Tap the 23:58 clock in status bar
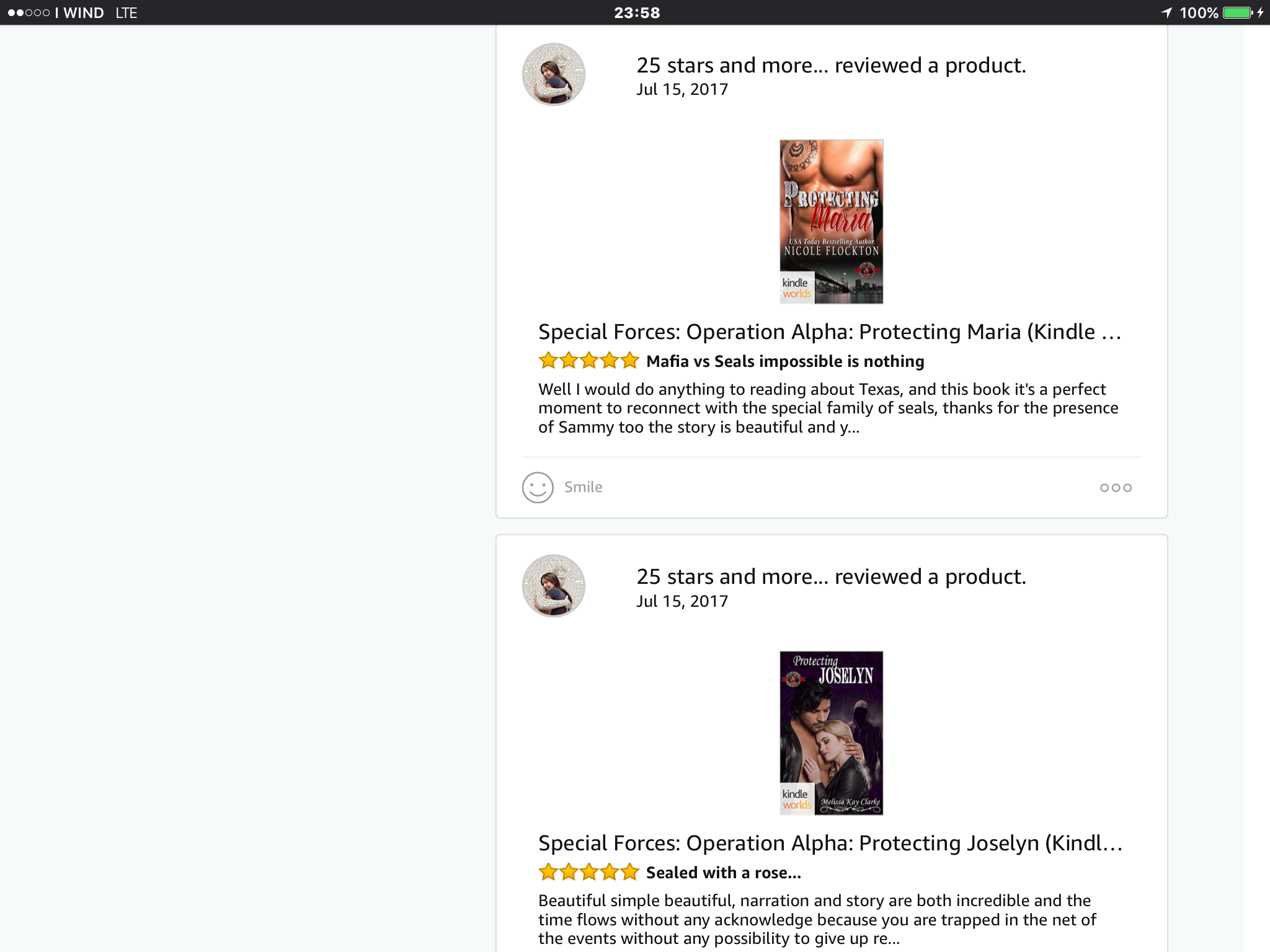The image size is (1270, 952). [x=637, y=13]
